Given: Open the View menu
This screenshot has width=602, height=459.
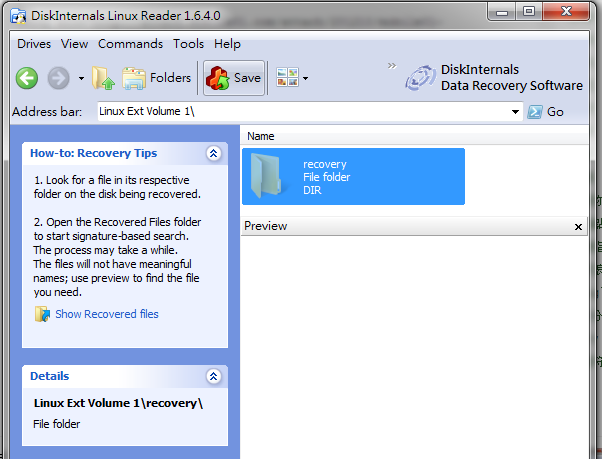Looking at the screenshot, I should (74, 44).
